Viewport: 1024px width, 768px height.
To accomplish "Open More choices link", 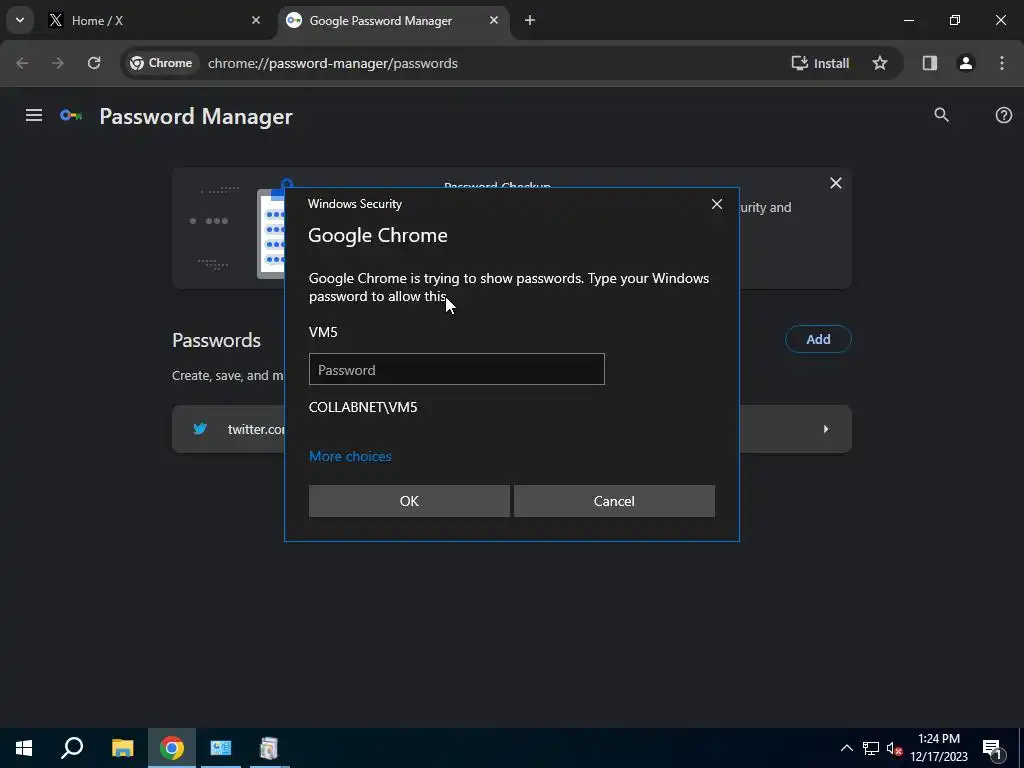I will 350,456.
